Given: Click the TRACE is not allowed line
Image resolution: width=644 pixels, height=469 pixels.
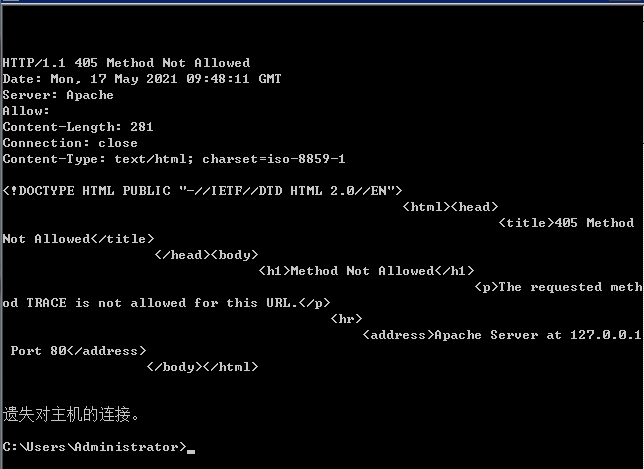Looking at the screenshot, I should pos(166,303).
